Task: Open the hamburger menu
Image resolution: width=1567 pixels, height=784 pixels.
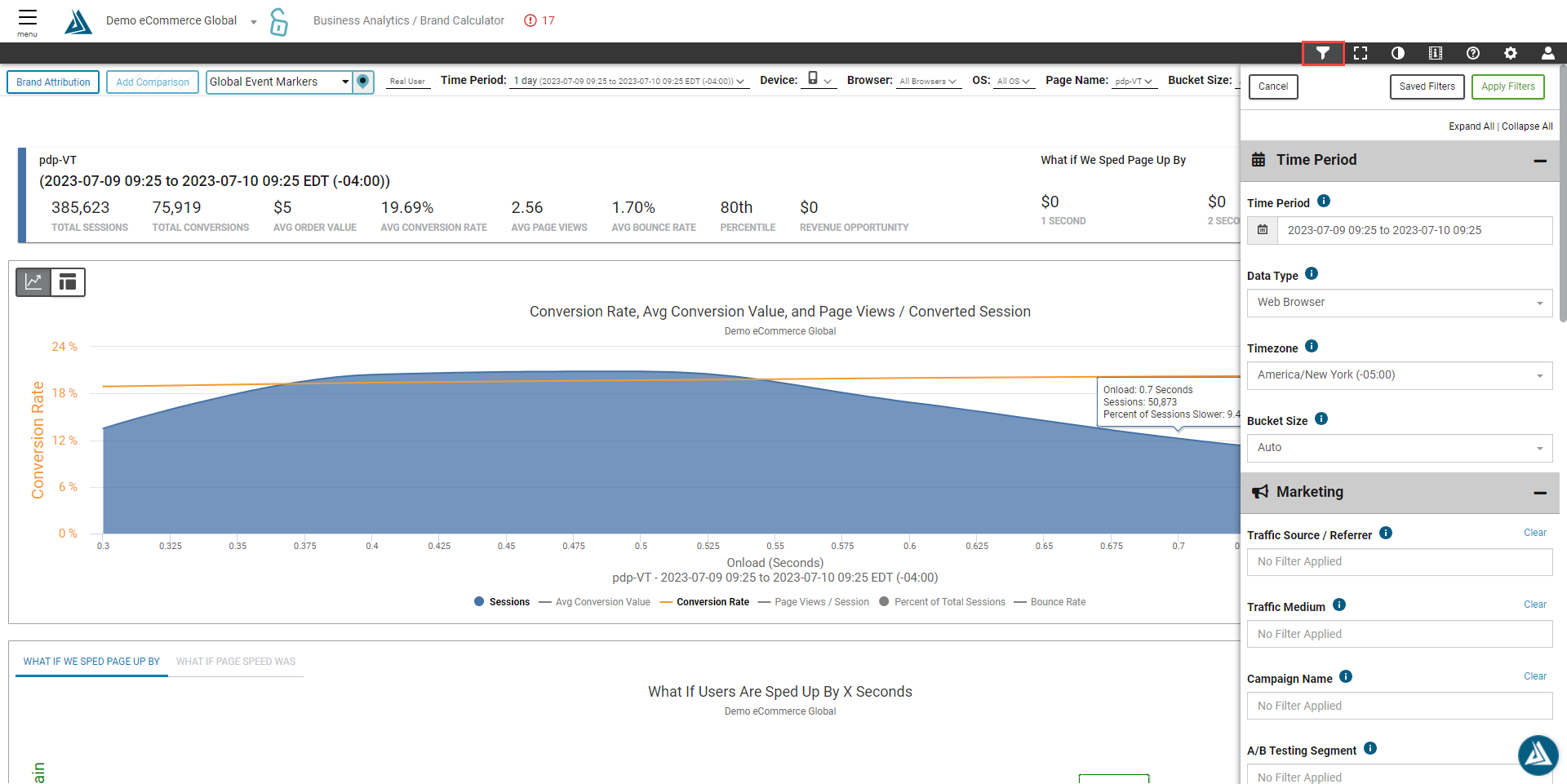Action: (28, 20)
